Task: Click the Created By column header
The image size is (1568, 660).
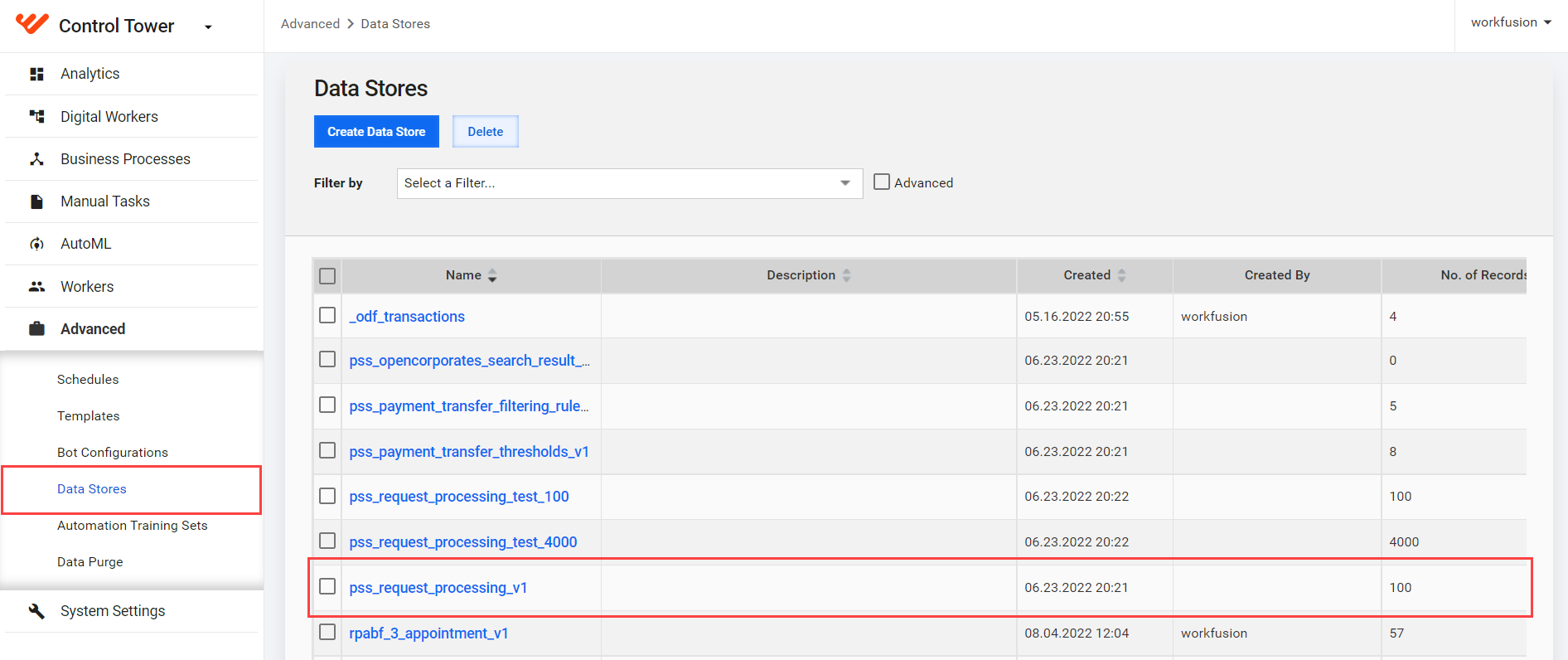Action: click(x=1277, y=275)
